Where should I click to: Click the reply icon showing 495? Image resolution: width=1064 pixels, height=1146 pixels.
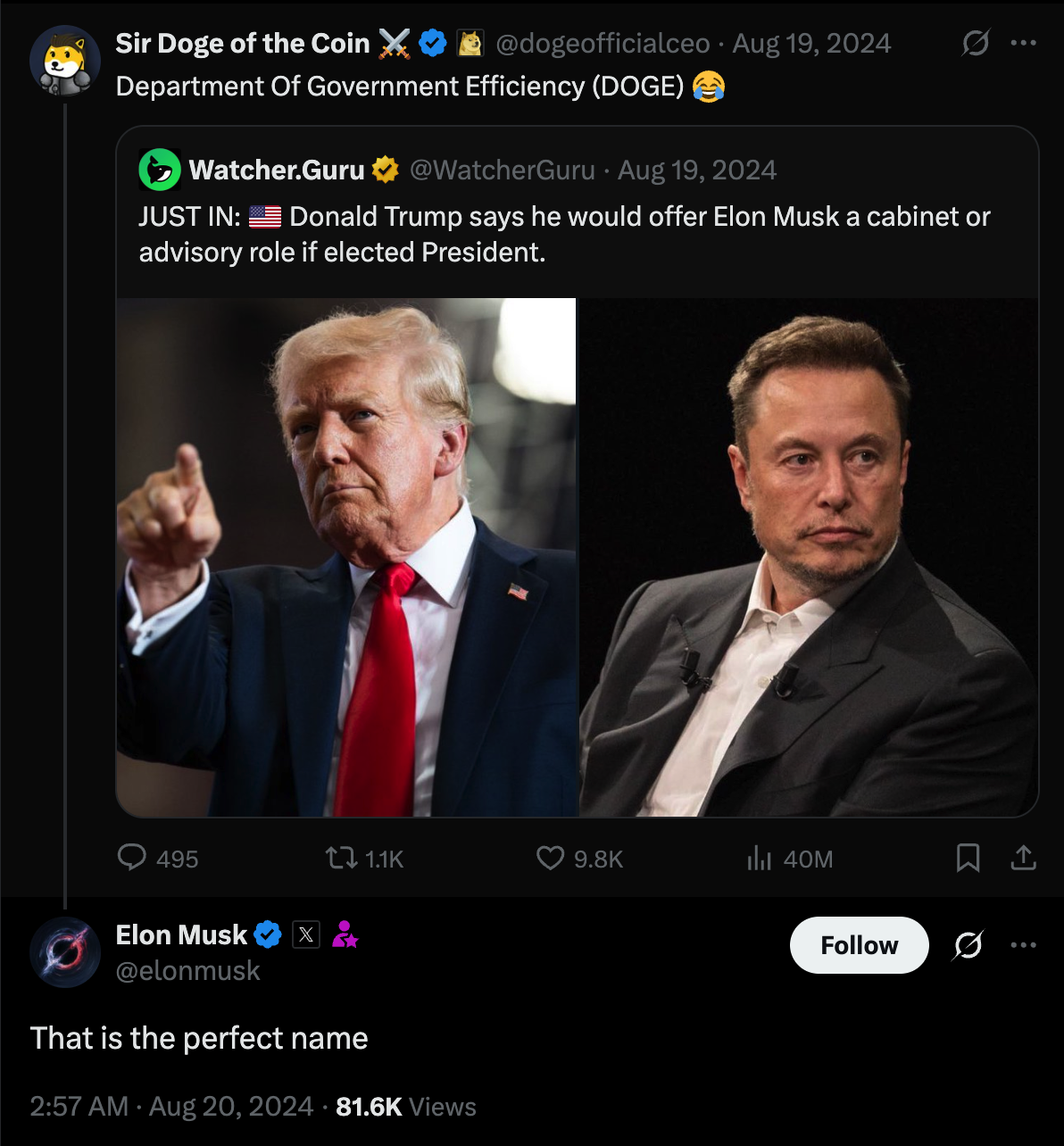[x=132, y=858]
